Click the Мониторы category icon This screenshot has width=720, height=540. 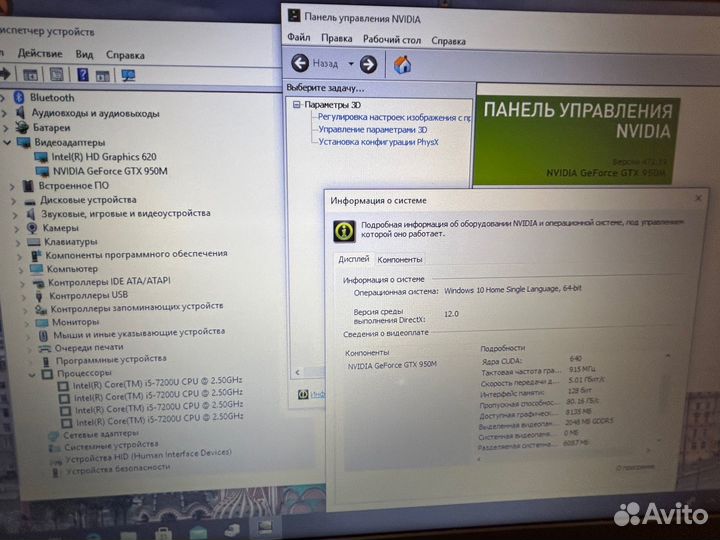click(42, 322)
